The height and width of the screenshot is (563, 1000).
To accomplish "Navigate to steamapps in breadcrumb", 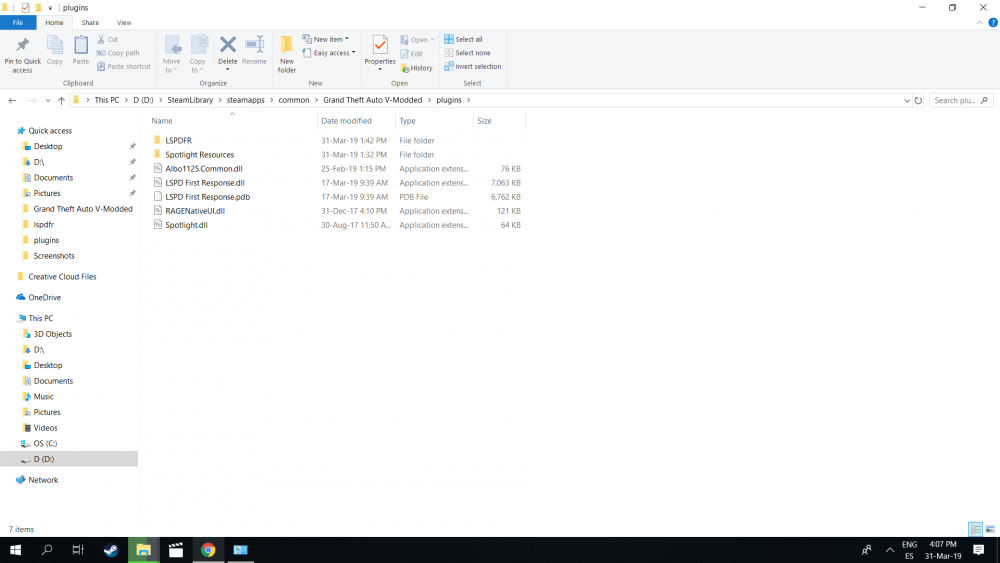I will [x=246, y=100].
